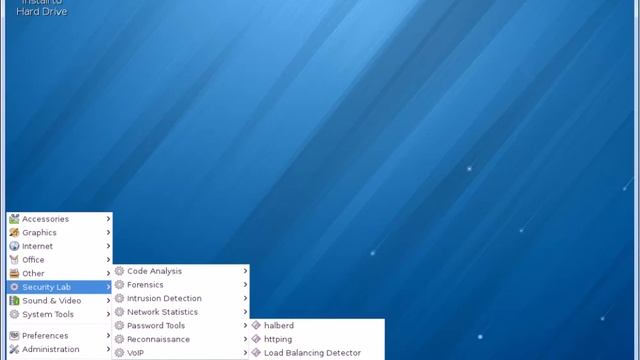
Task: Open the Reconnaissance submenu
Action: (181, 339)
